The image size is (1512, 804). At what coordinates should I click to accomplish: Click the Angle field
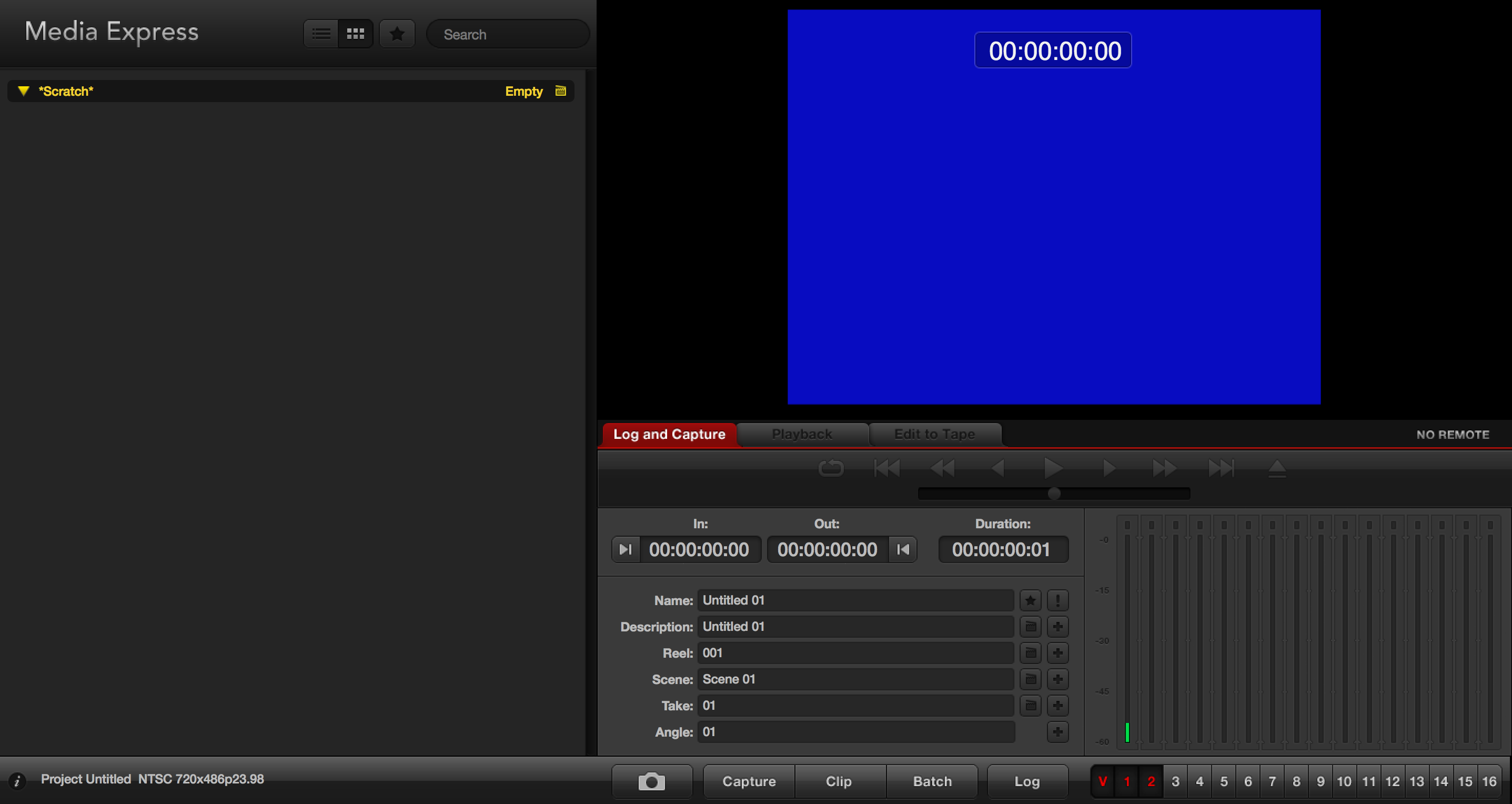coord(855,732)
